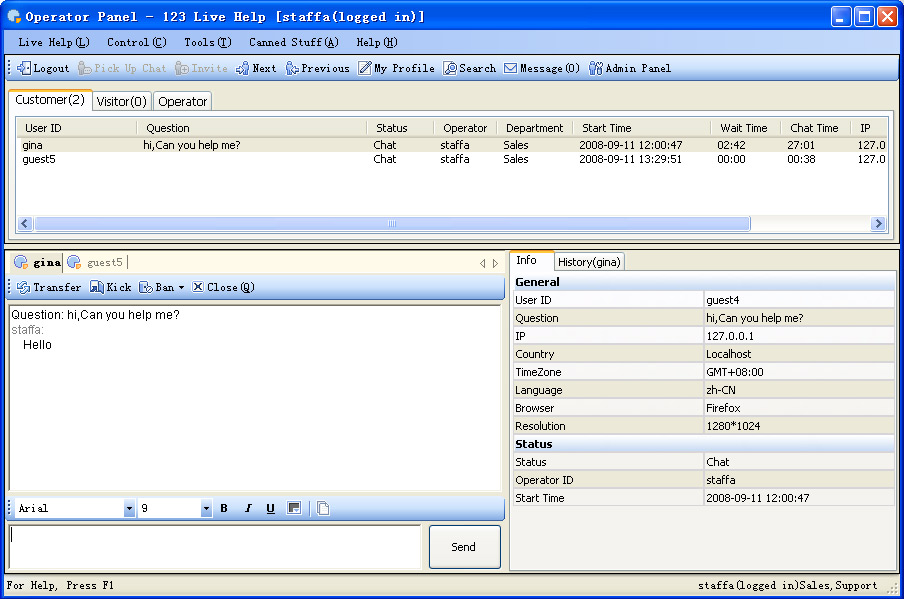904x599 pixels.
Task: Send the chat message
Action: (x=464, y=547)
